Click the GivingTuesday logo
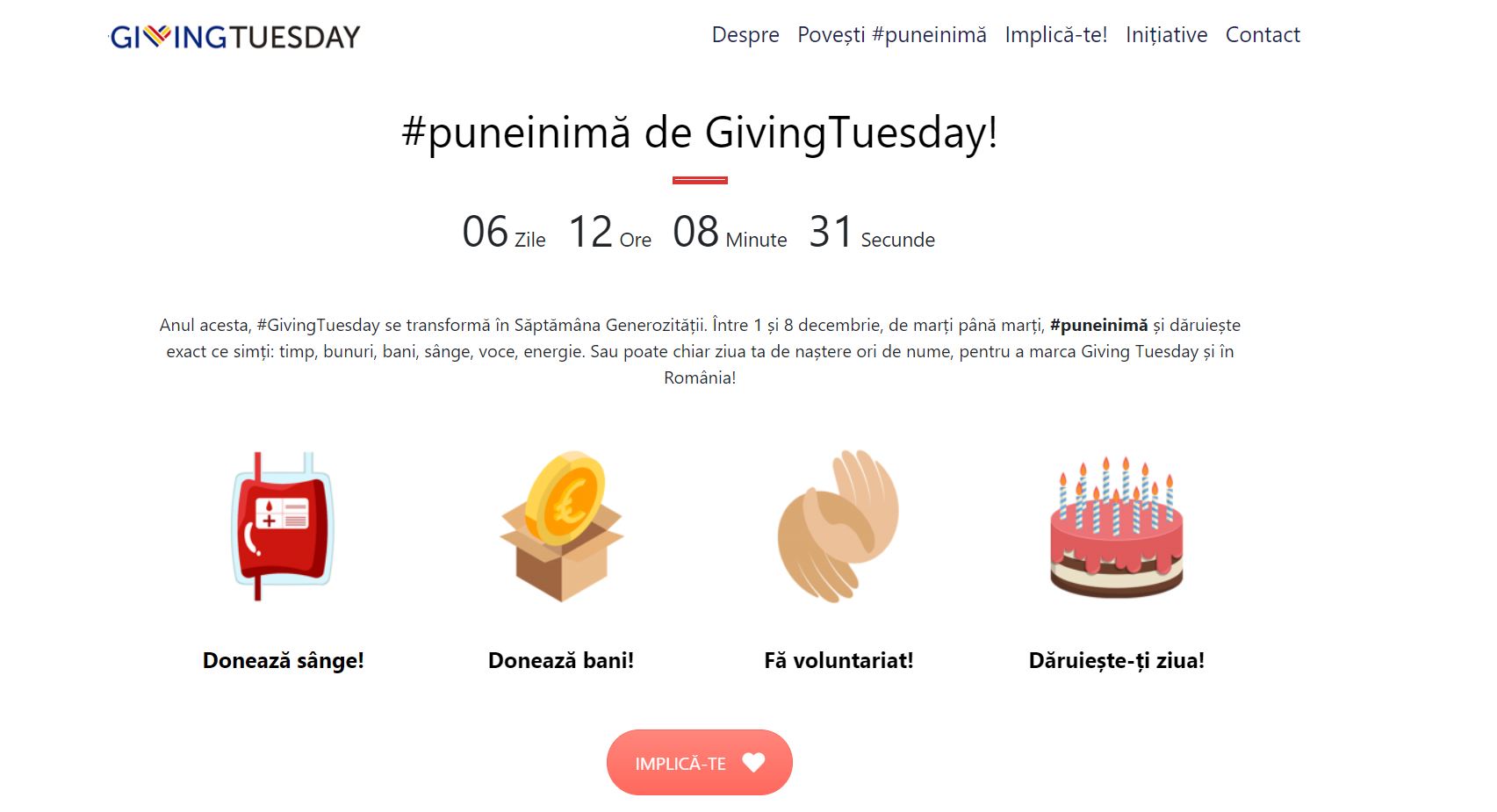This screenshot has height=812, width=1497. pyautogui.click(x=235, y=37)
